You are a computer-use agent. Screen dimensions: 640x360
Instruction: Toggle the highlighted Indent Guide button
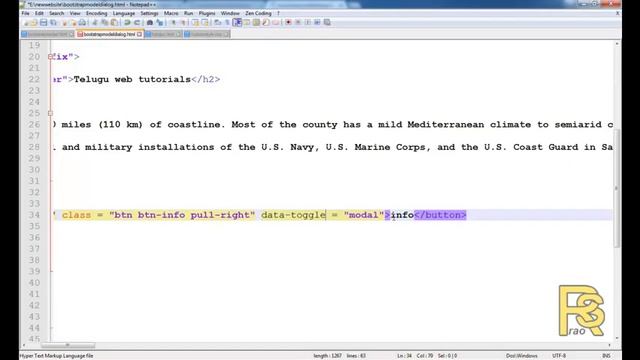[237, 22]
